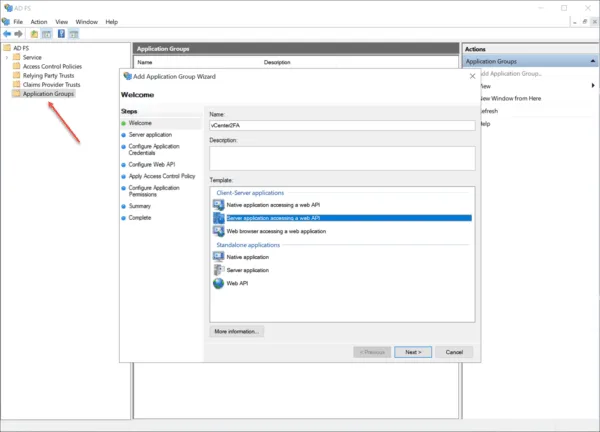Click the Application Groups folder icon
Screen dimensions: 600x432
pos(16,94)
